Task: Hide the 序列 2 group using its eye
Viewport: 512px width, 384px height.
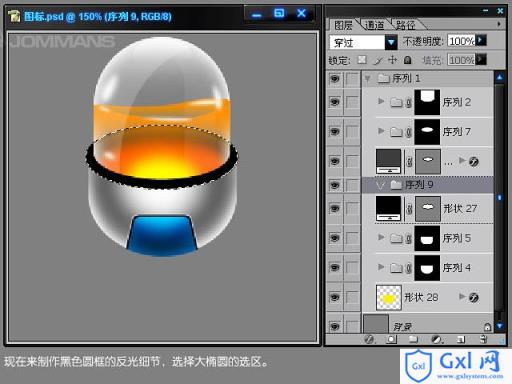Action: (x=335, y=102)
